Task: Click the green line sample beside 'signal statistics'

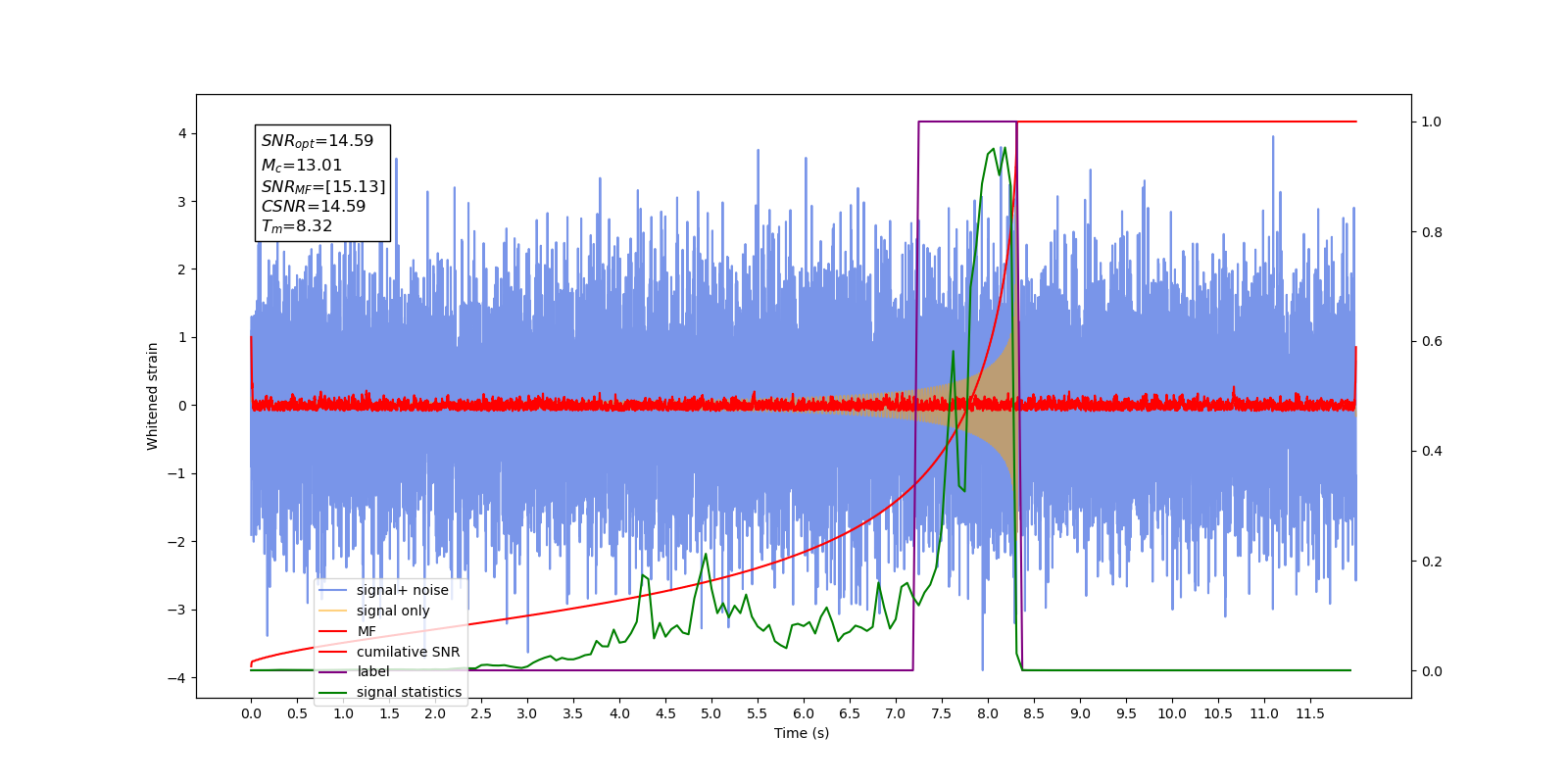Action: 333,692
